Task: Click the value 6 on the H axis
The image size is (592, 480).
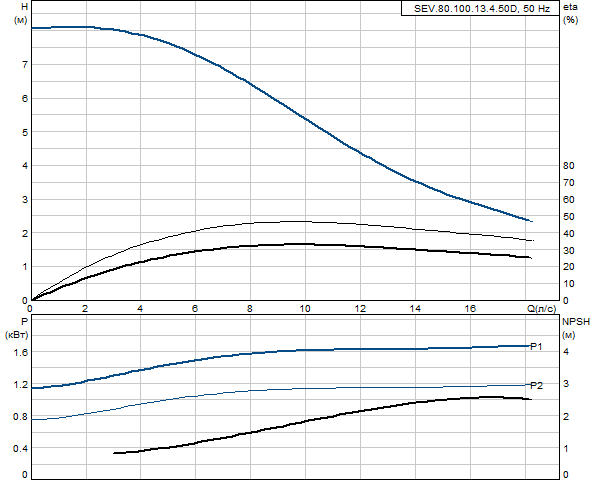Action: (25, 99)
